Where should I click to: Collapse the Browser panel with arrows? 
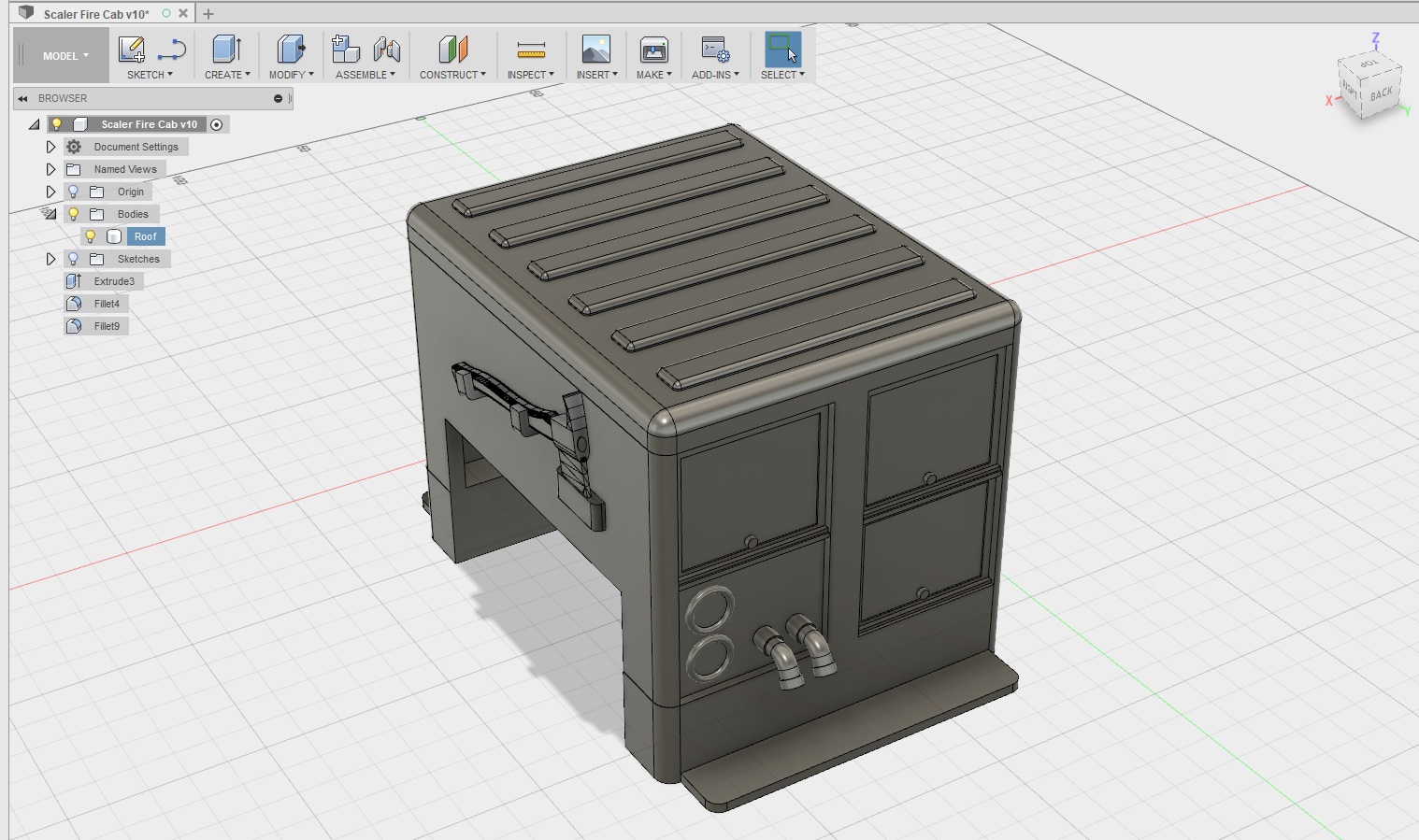[x=22, y=98]
